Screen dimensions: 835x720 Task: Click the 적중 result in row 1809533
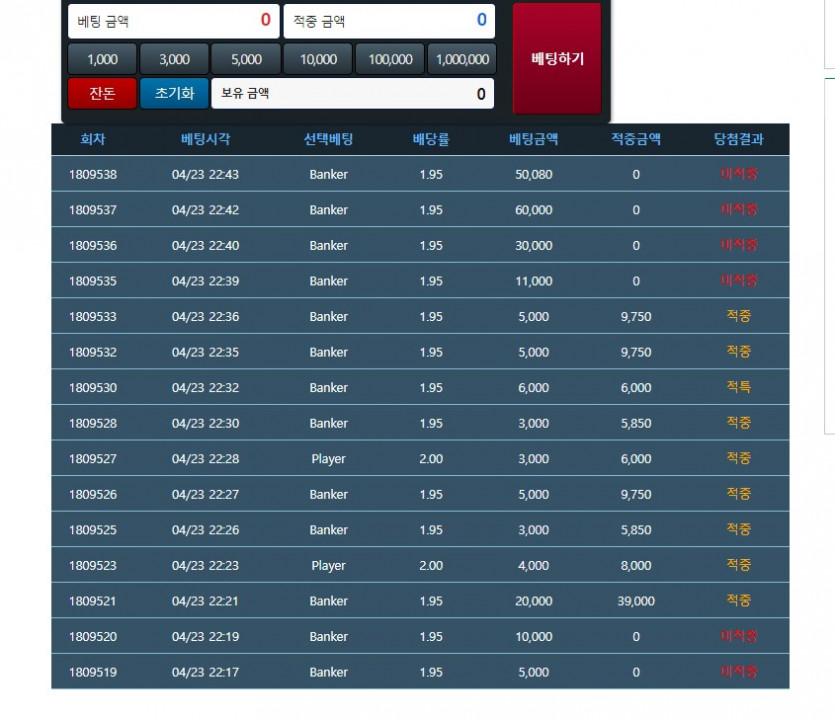tap(739, 316)
